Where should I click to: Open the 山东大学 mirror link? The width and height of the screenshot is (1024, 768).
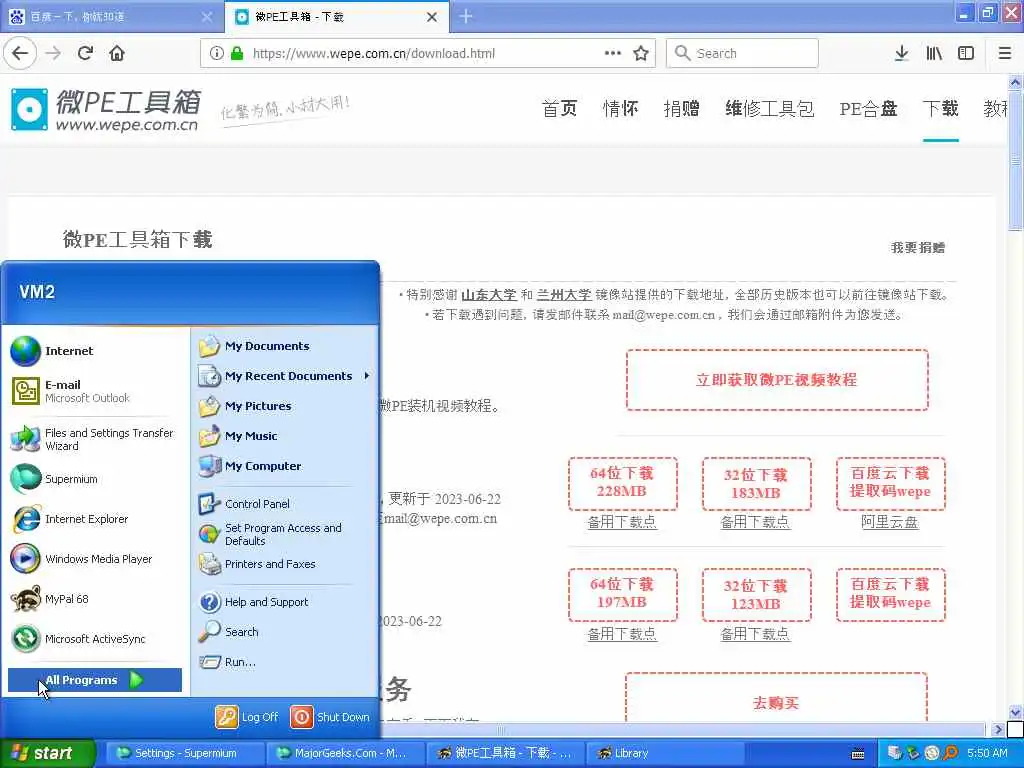(x=488, y=295)
